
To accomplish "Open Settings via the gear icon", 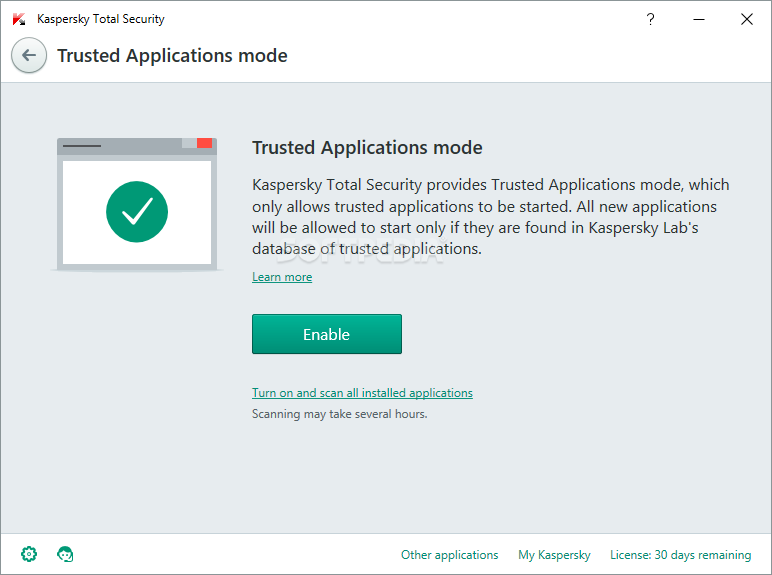I will pyautogui.click(x=29, y=554).
